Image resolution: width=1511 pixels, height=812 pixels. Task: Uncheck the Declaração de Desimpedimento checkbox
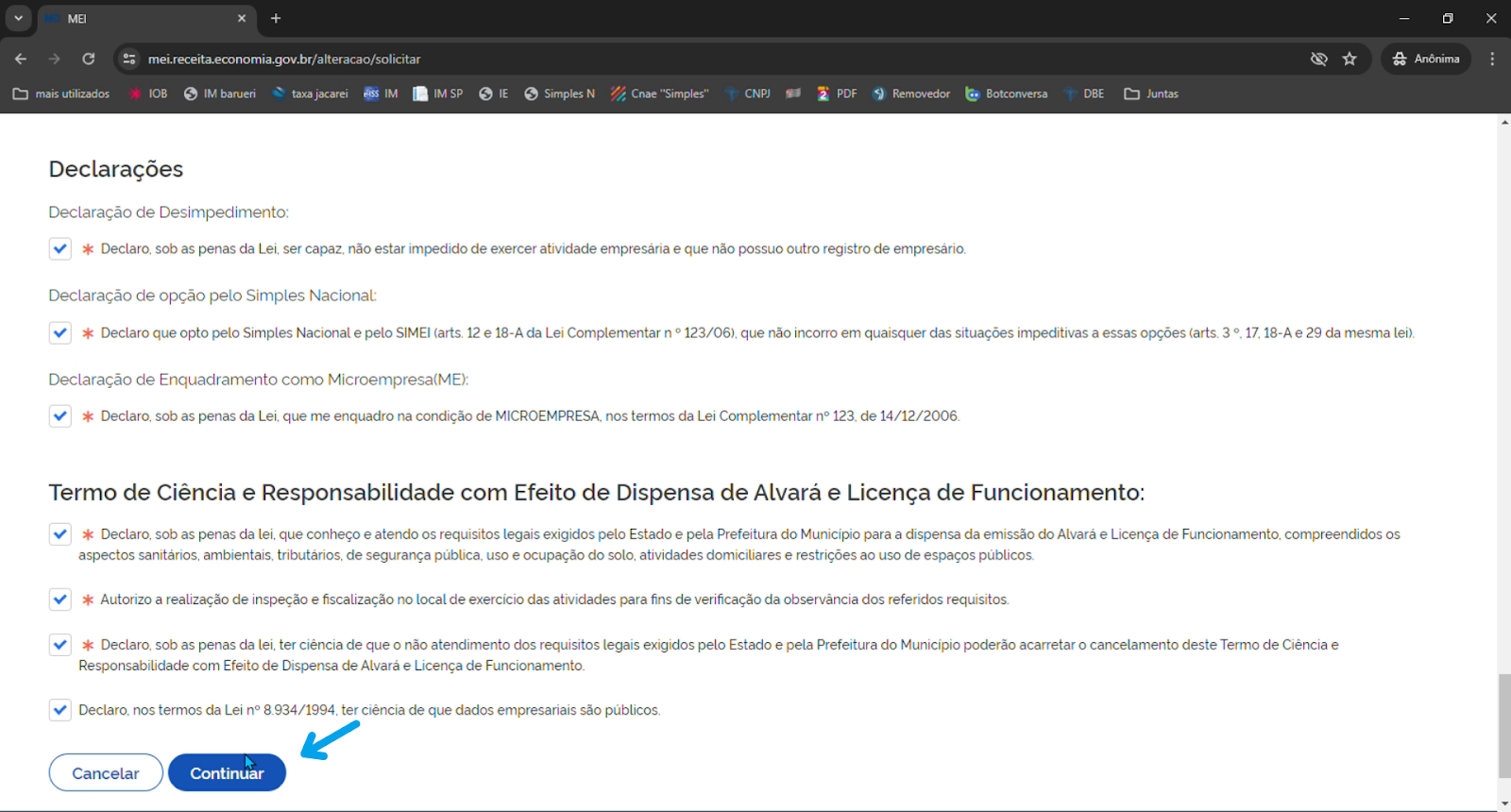[60, 248]
